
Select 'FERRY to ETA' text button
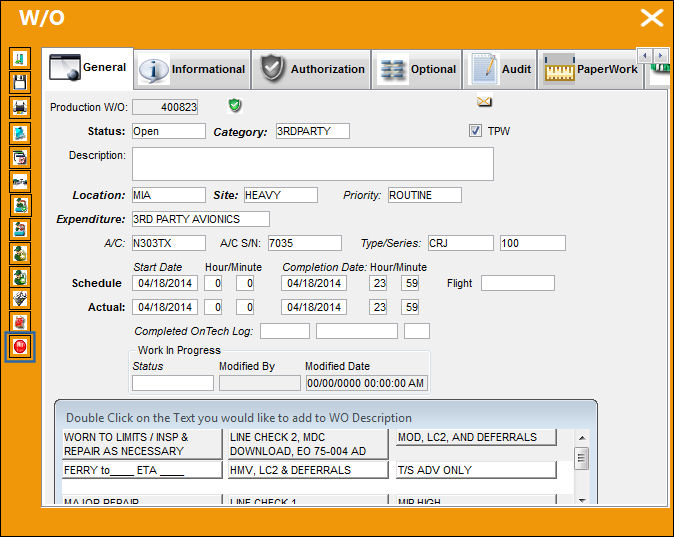[142, 470]
